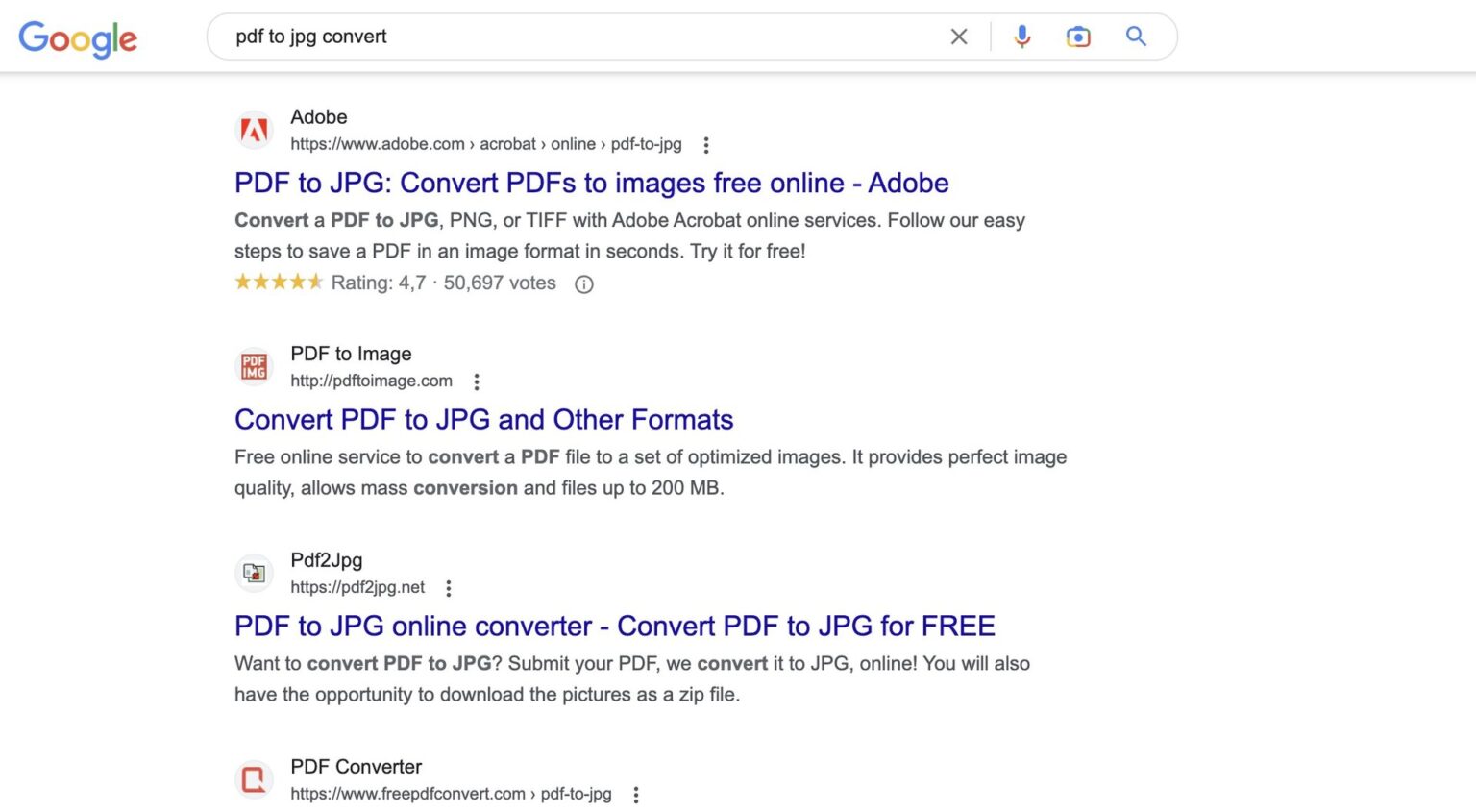The width and height of the screenshot is (1476, 812).
Task: Open more options for pdftoimage.com result
Action: click(x=477, y=381)
